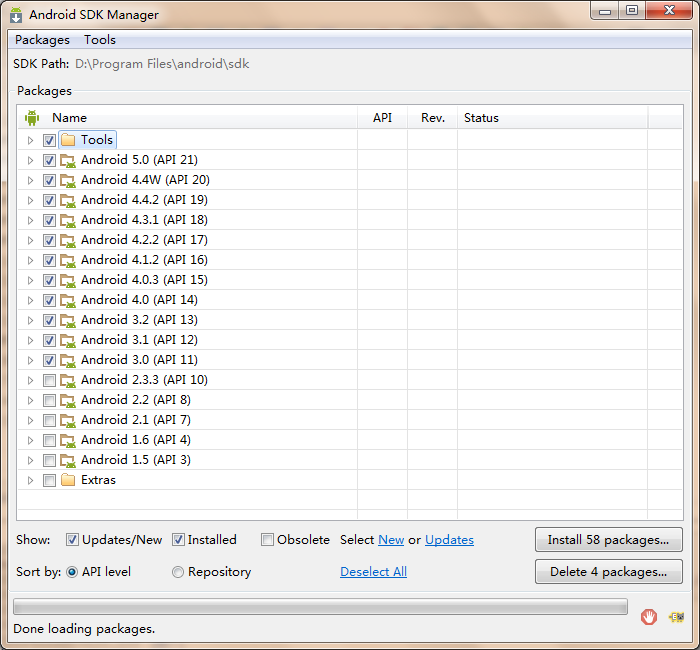This screenshot has height=650, width=700.
Task: Expand the Android 3.2 (API 13) node
Action: click(30, 321)
